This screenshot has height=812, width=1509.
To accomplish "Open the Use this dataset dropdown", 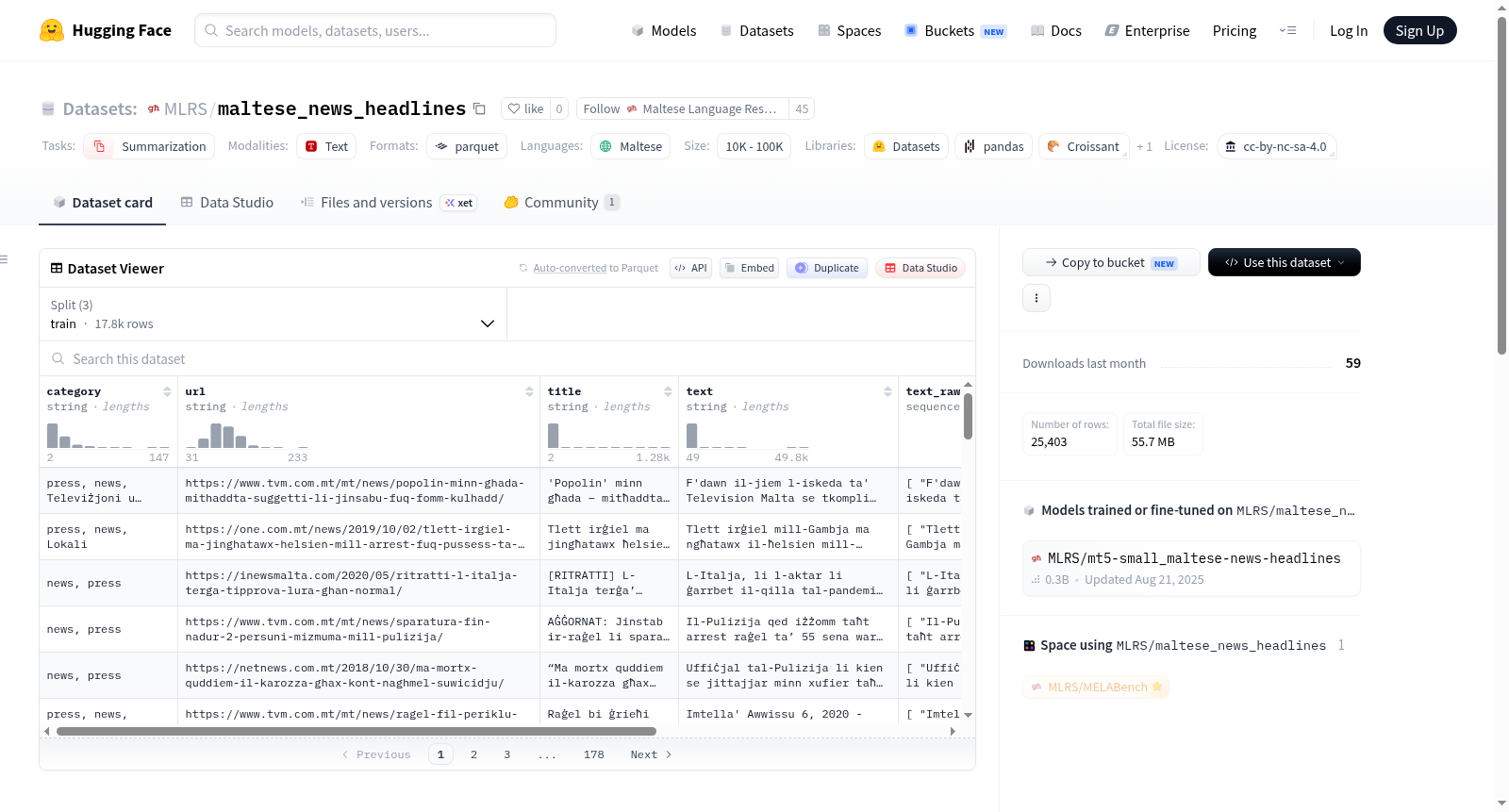I will (x=1285, y=262).
